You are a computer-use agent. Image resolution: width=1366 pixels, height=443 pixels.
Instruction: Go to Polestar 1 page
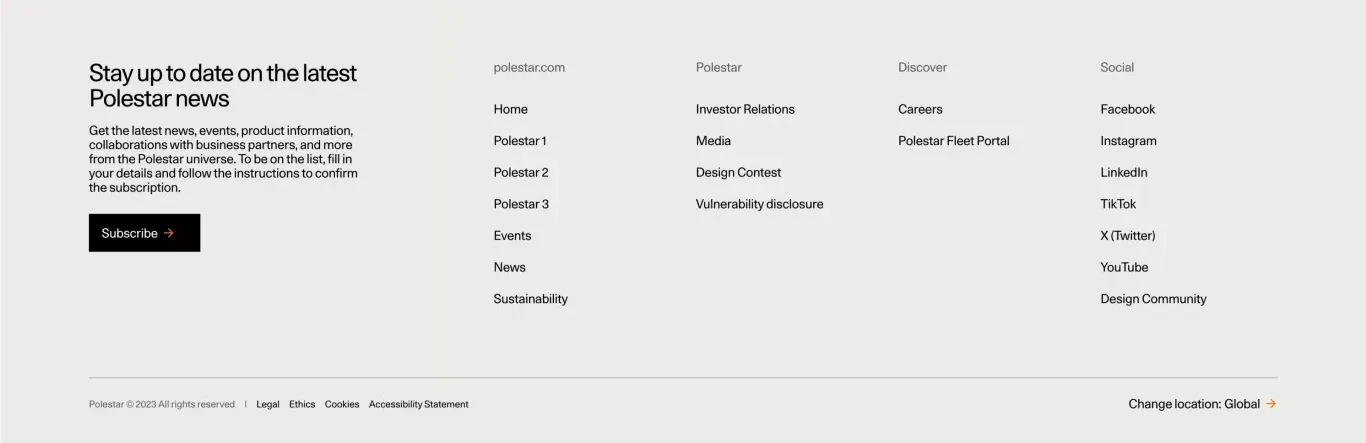520,141
